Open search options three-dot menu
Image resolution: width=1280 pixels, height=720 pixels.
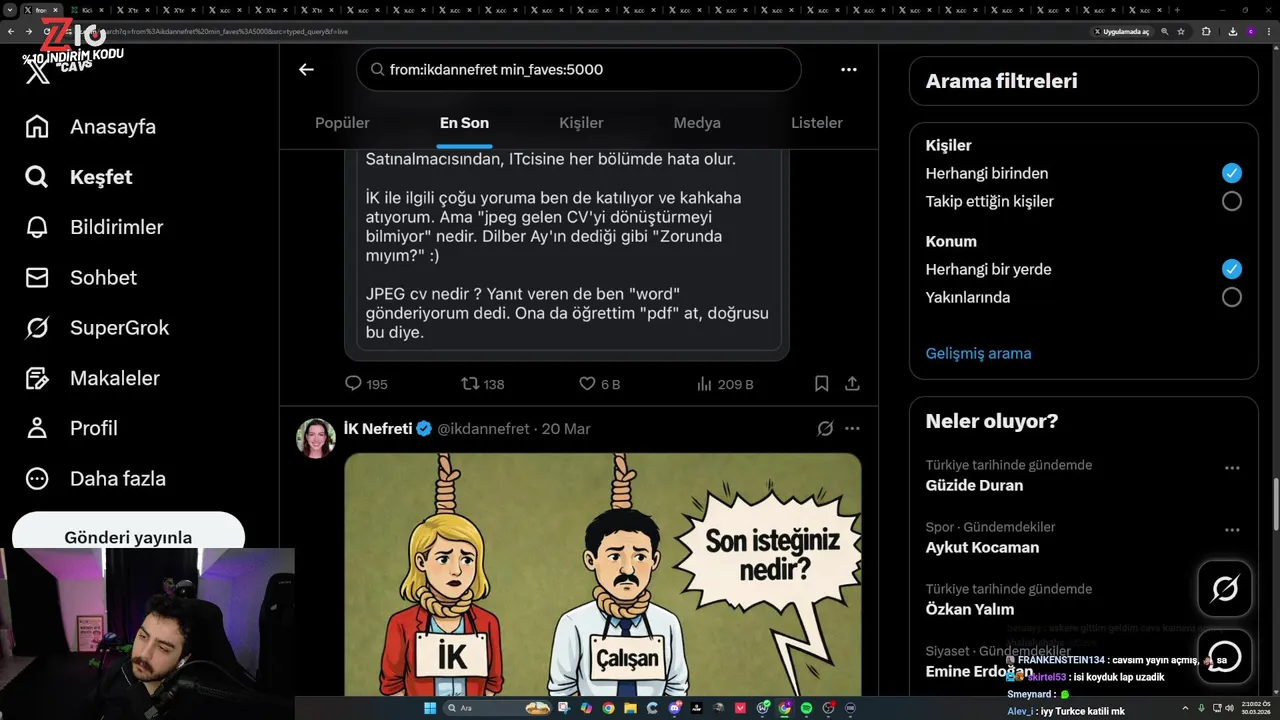(848, 70)
